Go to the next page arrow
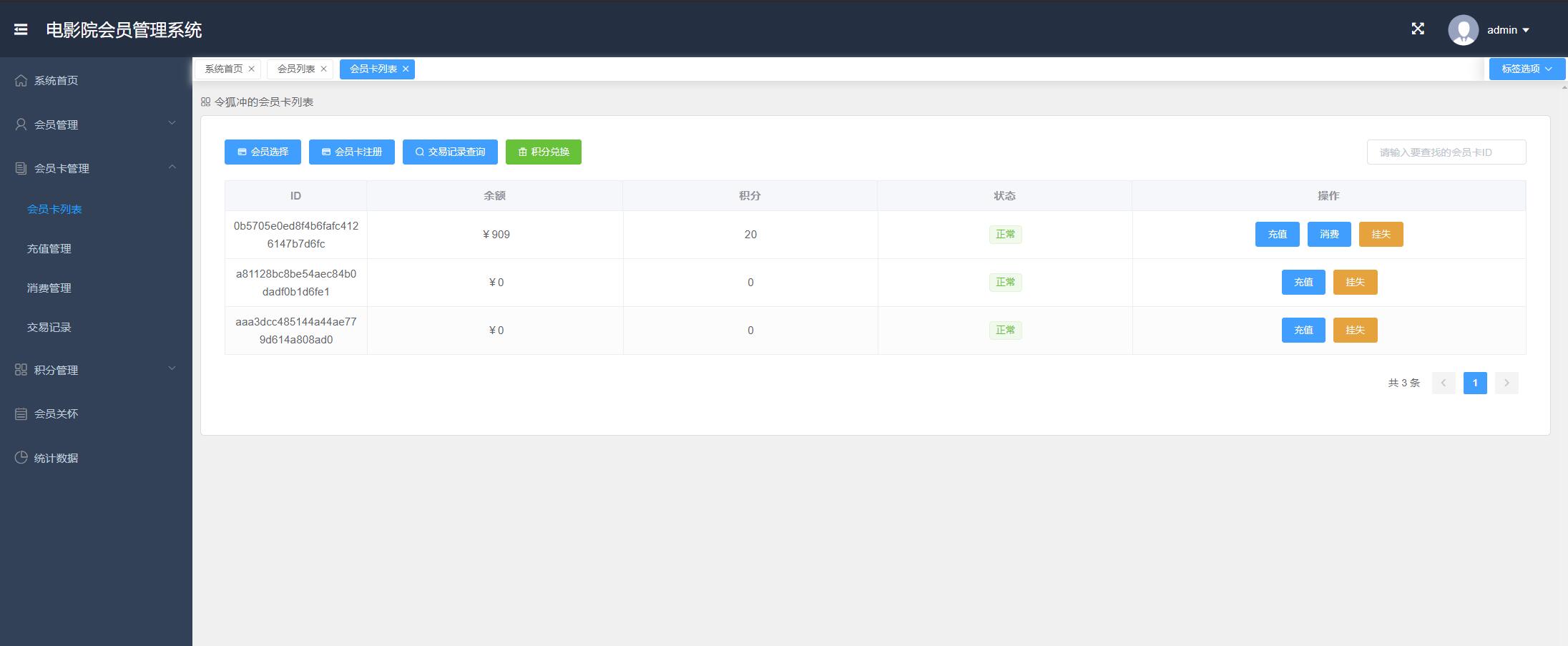Screen dimensions: 1568x646 click(x=1506, y=383)
